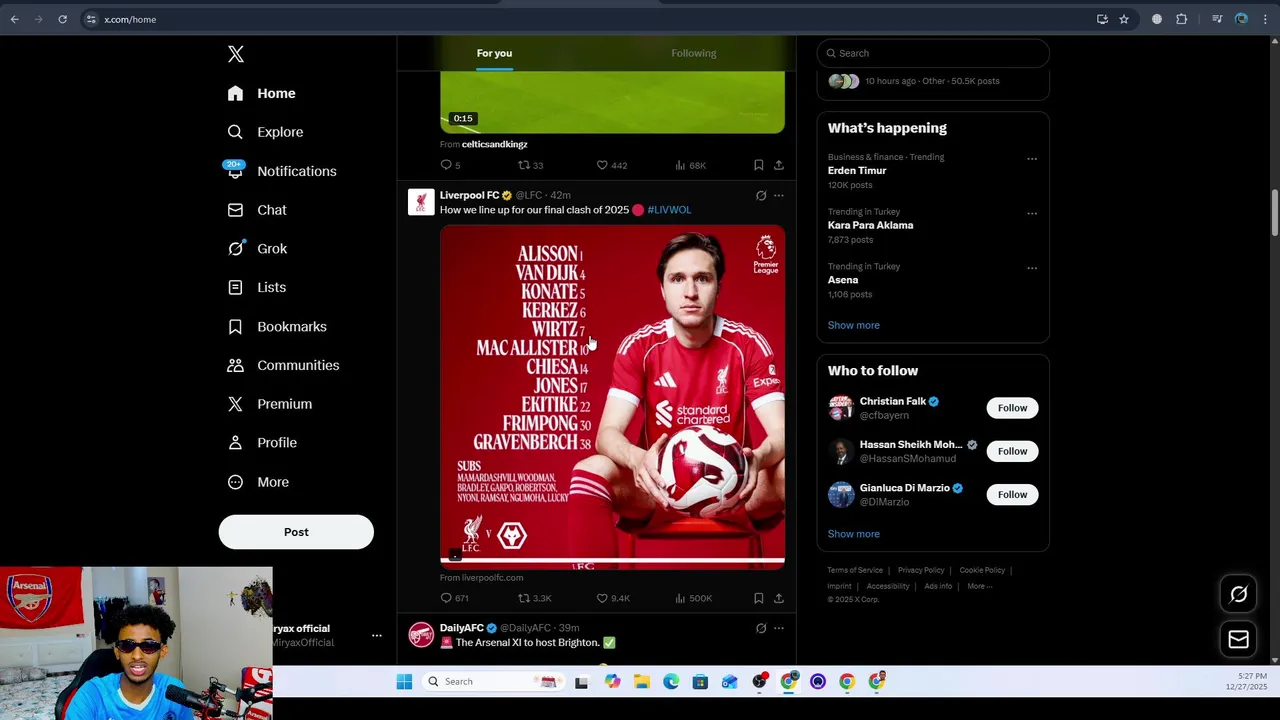Viewport: 1280px width, 720px height.
Task: Switch to the For you tab
Action: [494, 53]
